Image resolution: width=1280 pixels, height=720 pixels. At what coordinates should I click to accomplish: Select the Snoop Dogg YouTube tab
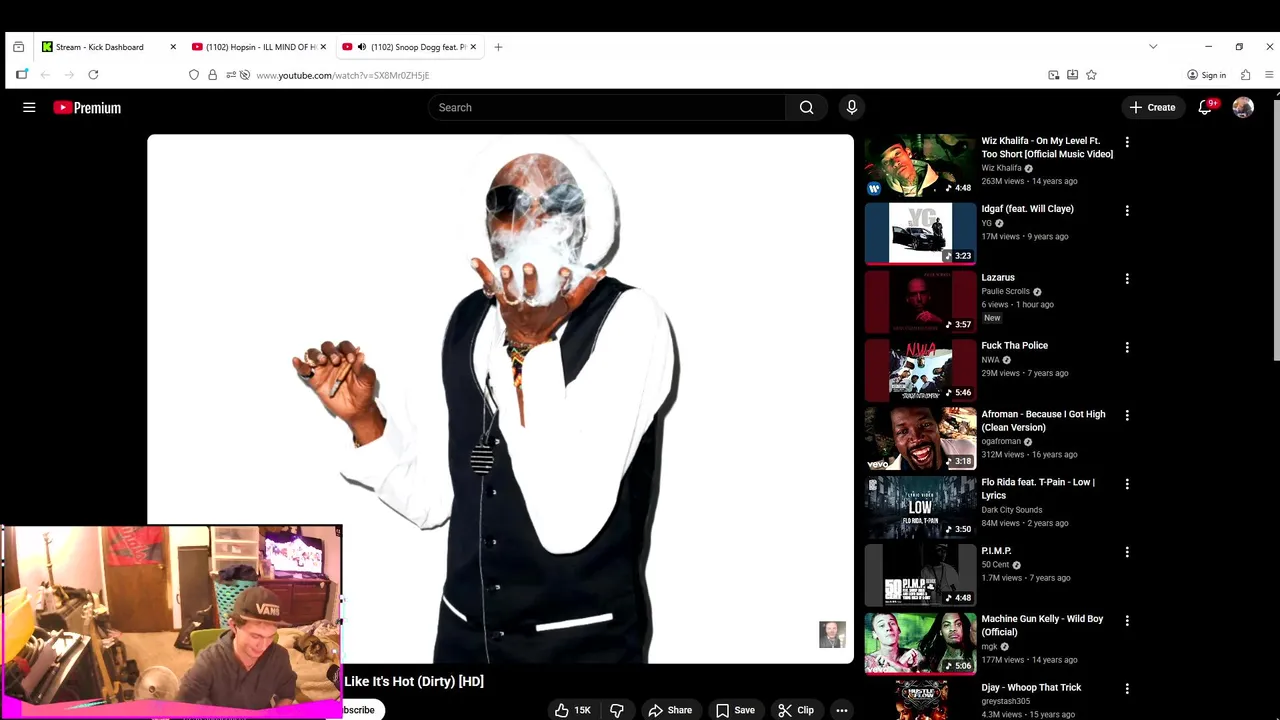click(409, 47)
